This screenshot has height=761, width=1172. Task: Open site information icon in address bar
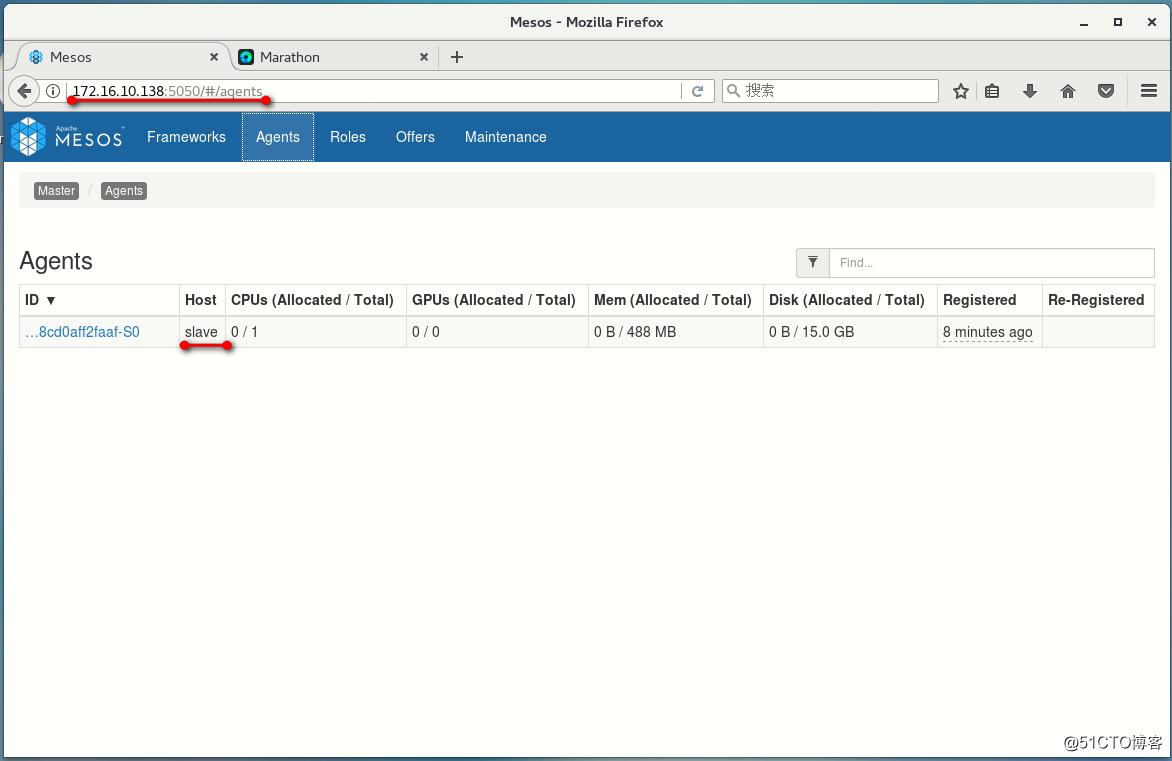(53, 91)
